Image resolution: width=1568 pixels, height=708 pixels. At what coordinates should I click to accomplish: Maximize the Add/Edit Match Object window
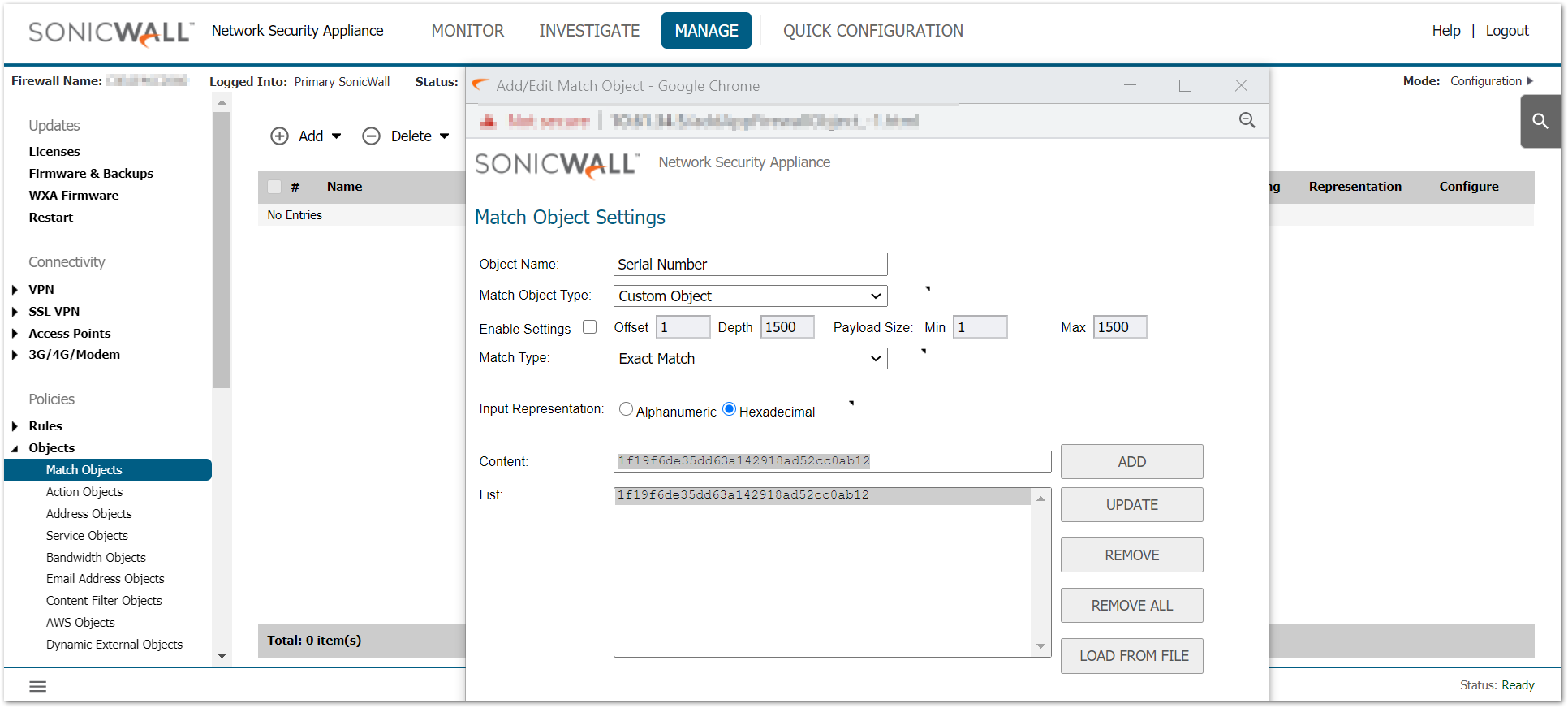[1185, 85]
